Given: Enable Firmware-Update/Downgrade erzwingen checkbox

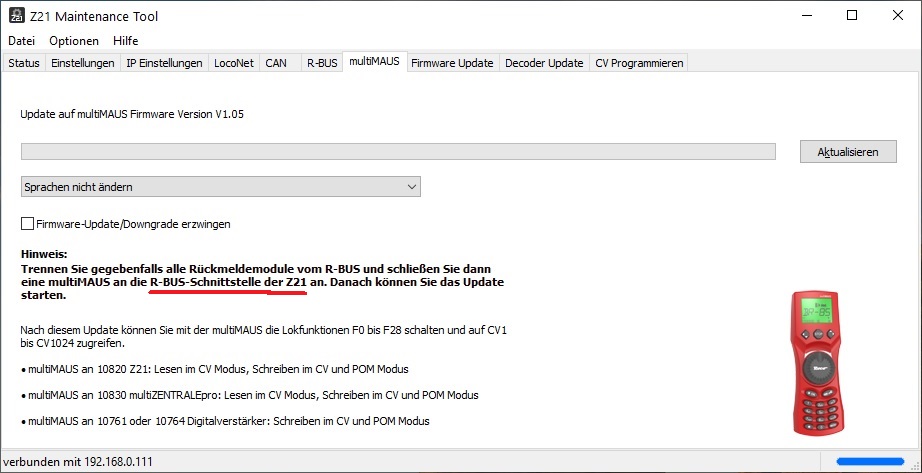Looking at the screenshot, I should [x=27, y=224].
